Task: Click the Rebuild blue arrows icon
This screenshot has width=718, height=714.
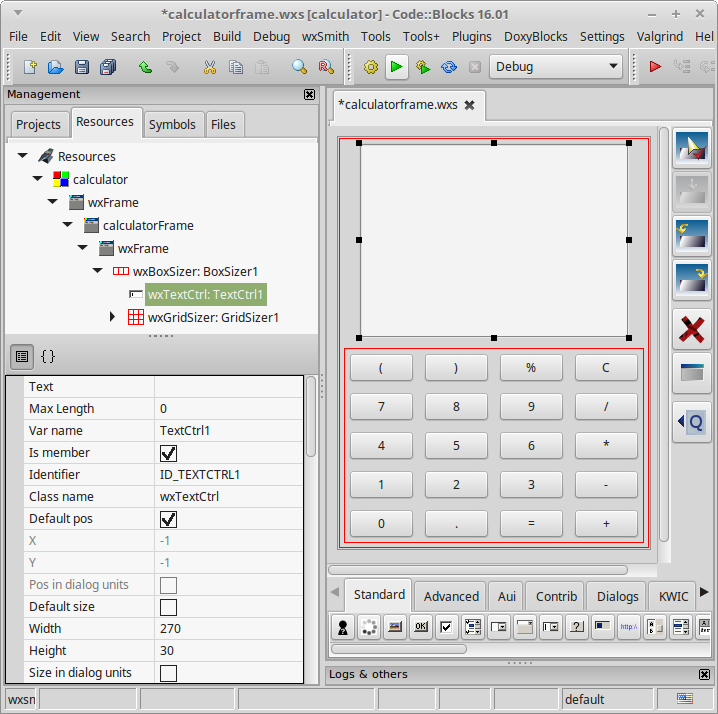Action: tap(449, 67)
